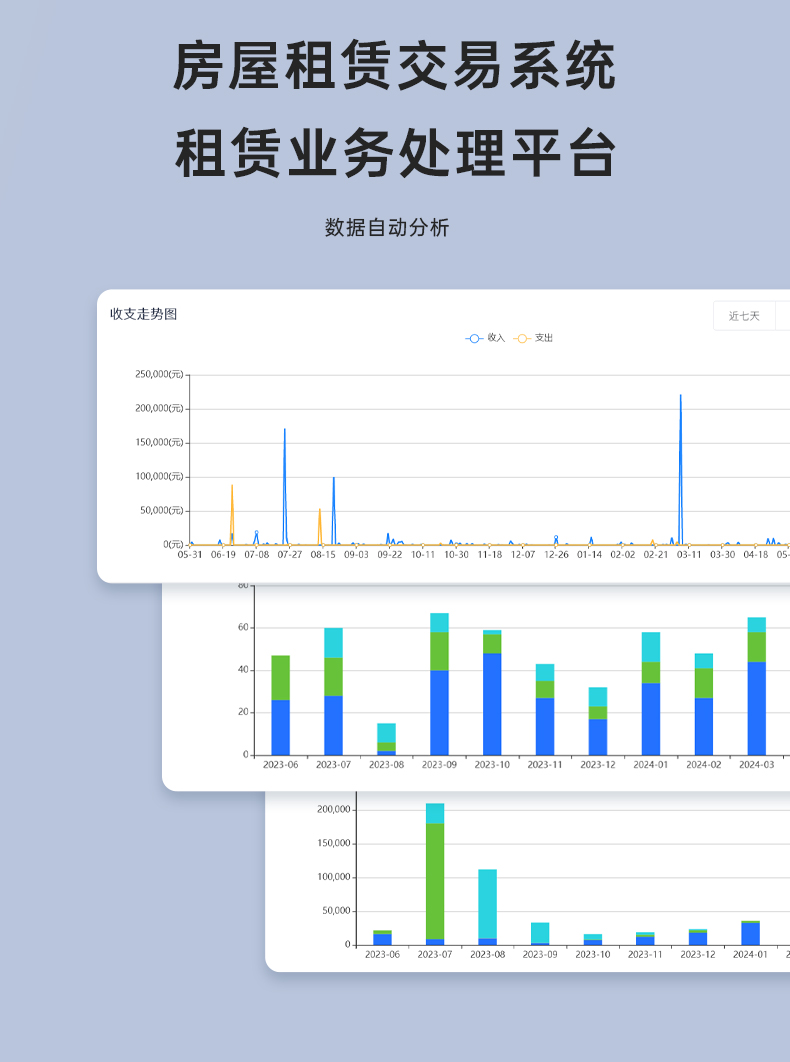Select the 2024-03 stacked bar in middle chart

[x=756, y=690]
